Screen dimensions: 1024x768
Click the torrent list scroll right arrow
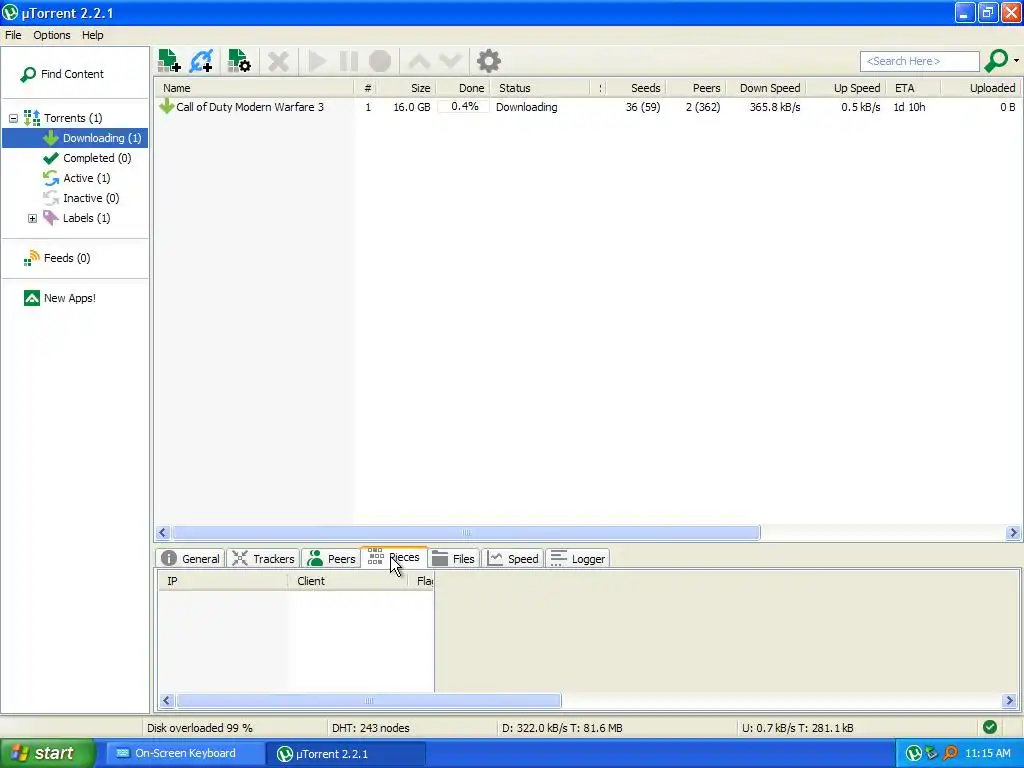[1013, 533]
